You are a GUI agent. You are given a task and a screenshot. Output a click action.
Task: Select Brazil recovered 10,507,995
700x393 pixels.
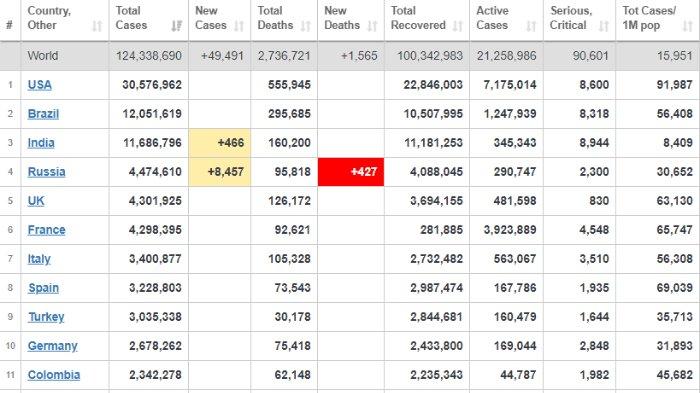coord(433,114)
